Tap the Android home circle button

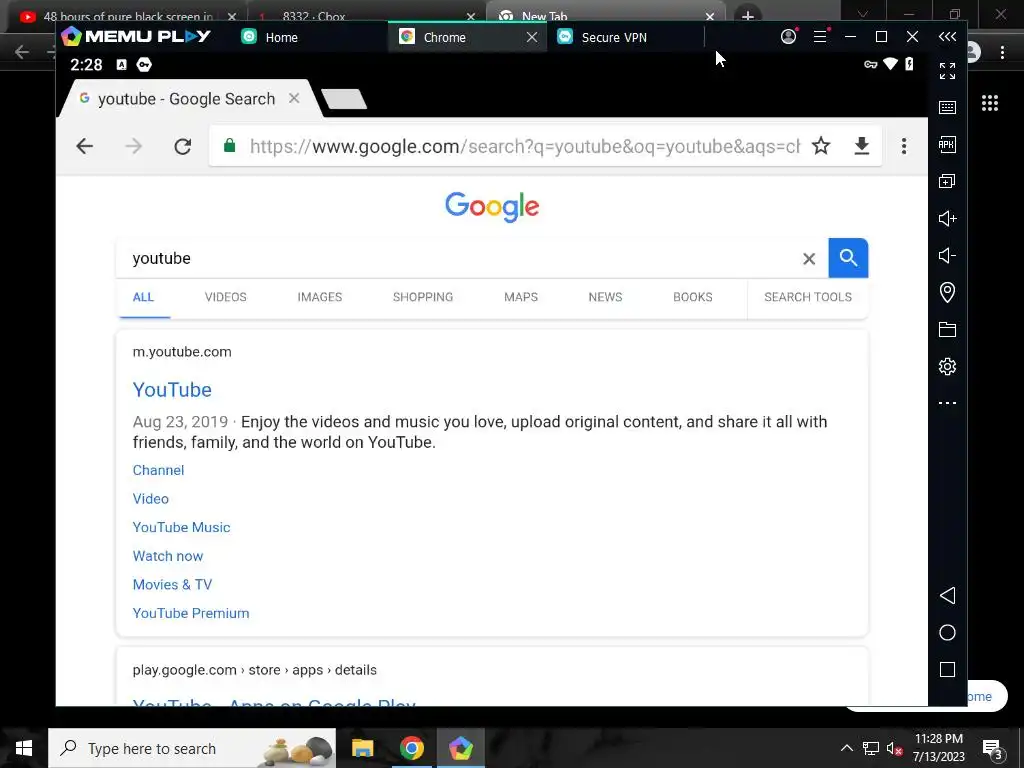(947, 633)
